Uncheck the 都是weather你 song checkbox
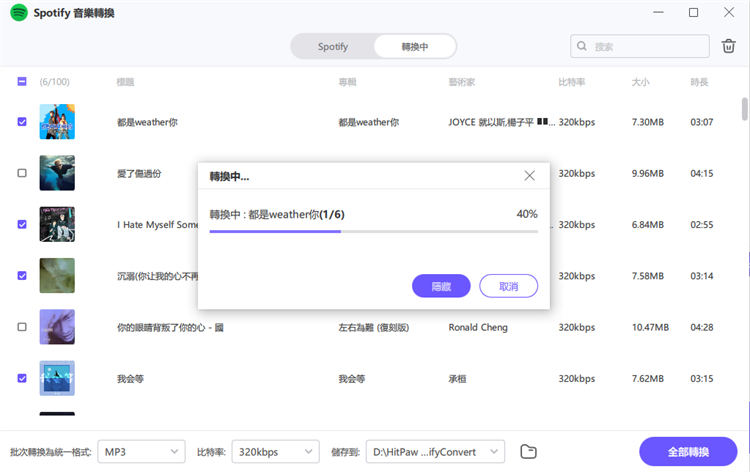Image resolution: width=750 pixels, height=472 pixels. 22,121
